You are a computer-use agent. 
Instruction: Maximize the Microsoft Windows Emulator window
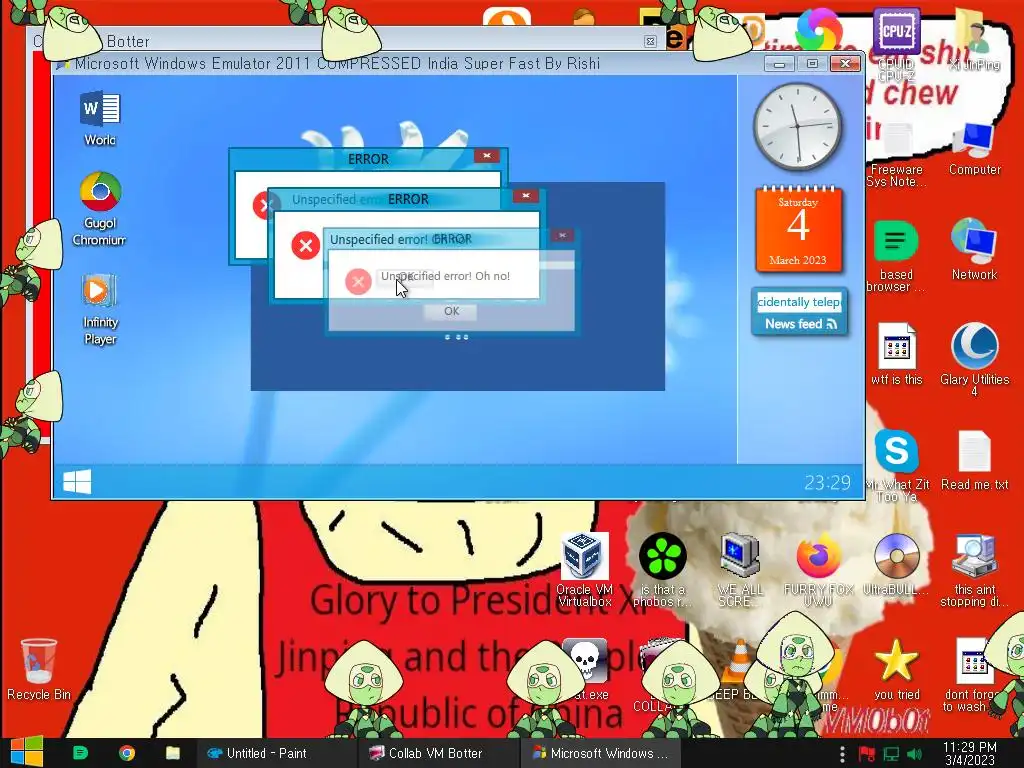pos(812,63)
